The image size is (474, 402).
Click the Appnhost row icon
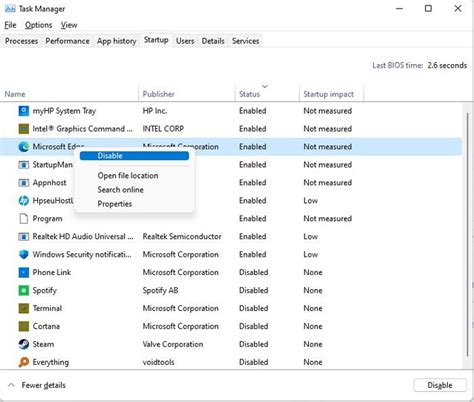[x=24, y=183]
